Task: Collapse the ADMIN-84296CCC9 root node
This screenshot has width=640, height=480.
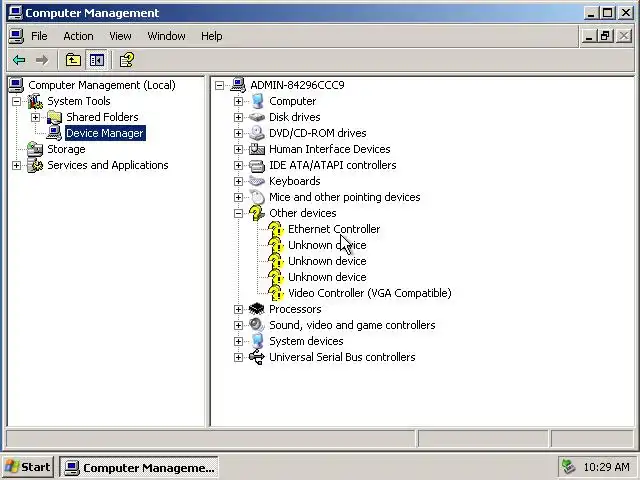Action: pos(220,85)
